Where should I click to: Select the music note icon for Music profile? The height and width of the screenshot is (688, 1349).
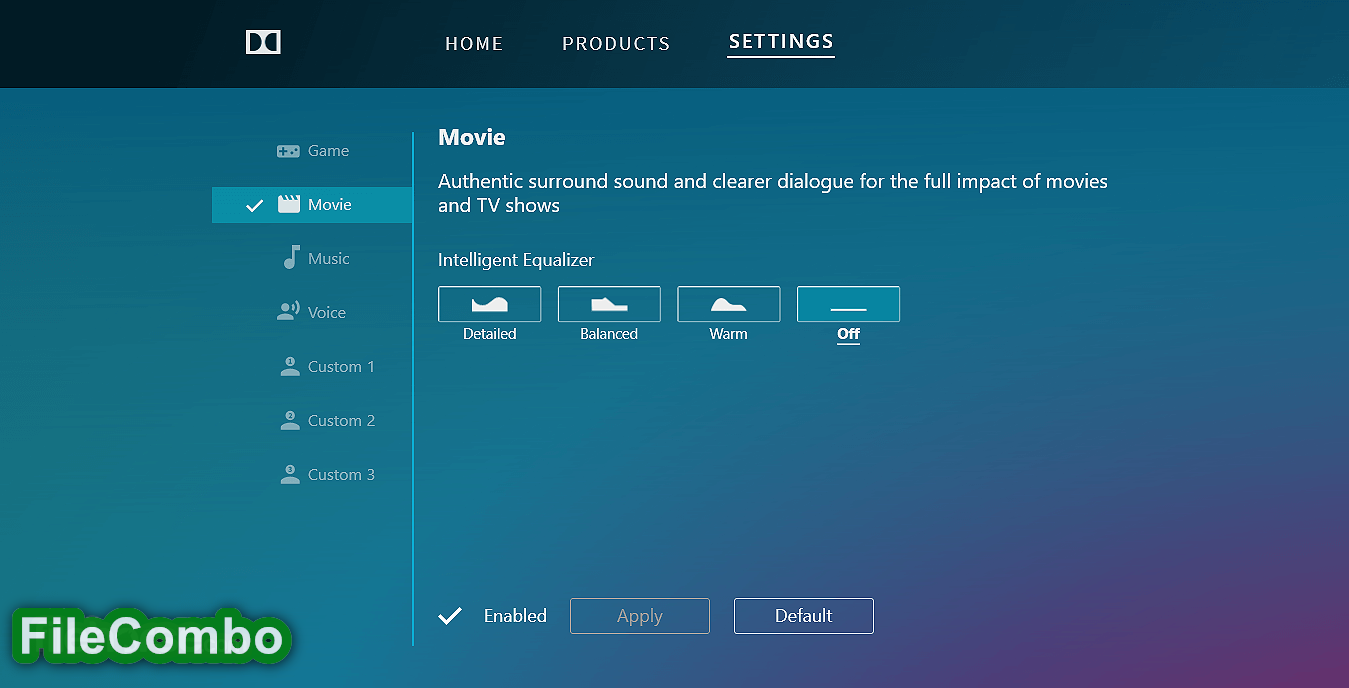pos(289,258)
